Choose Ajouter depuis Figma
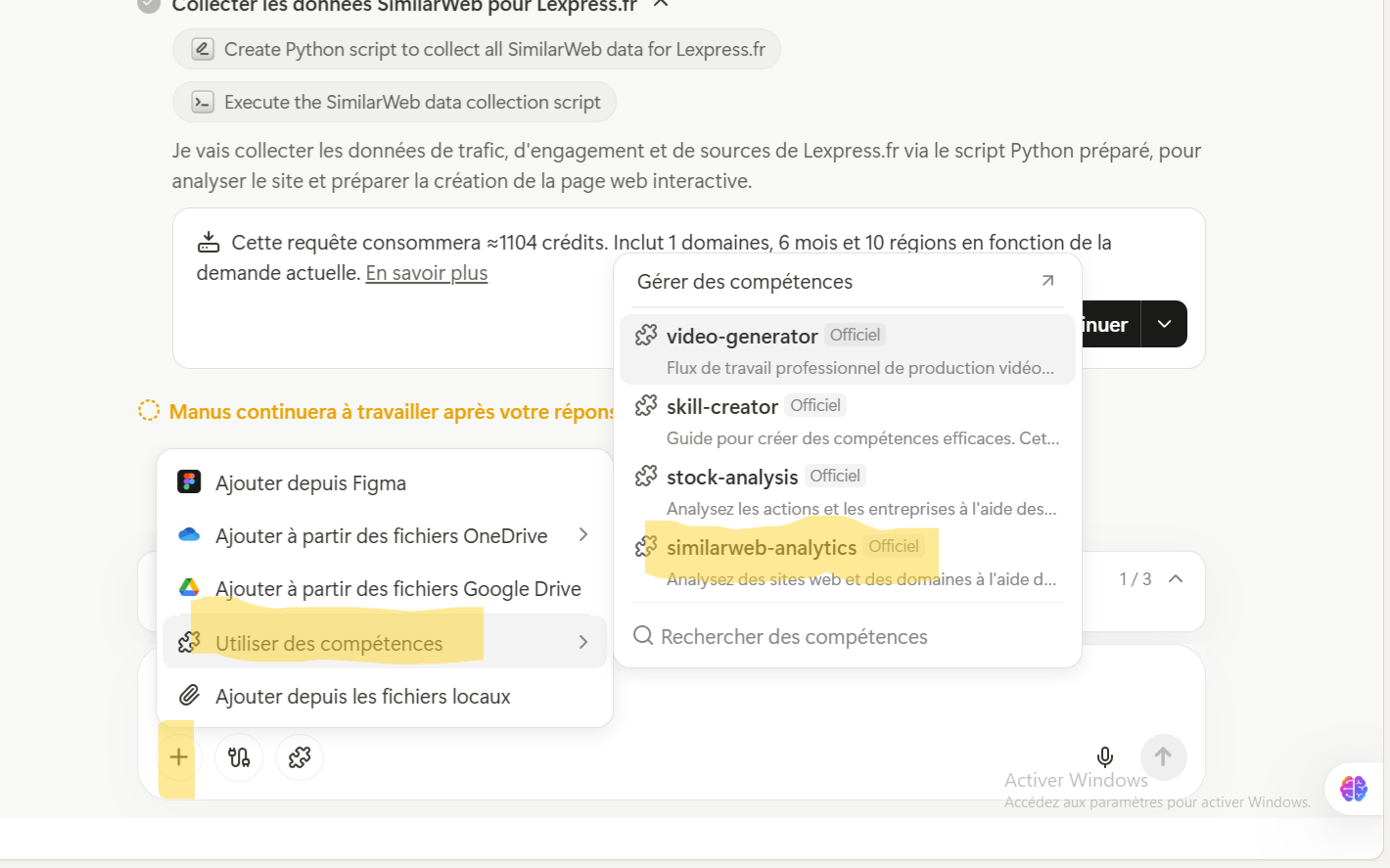The width and height of the screenshot is (1390, 868). point(310,483)
